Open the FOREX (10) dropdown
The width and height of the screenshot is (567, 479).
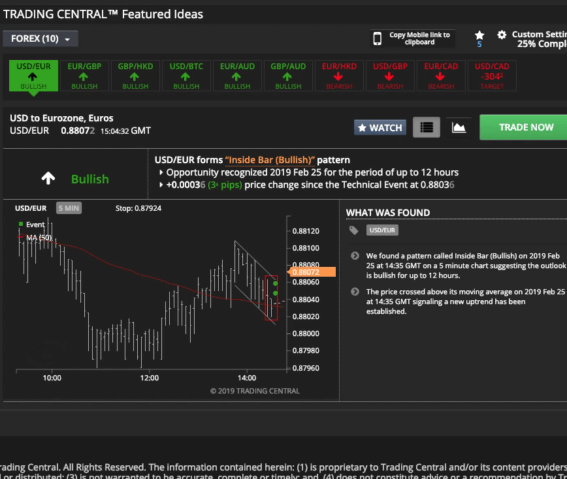(x=40, y=39)
